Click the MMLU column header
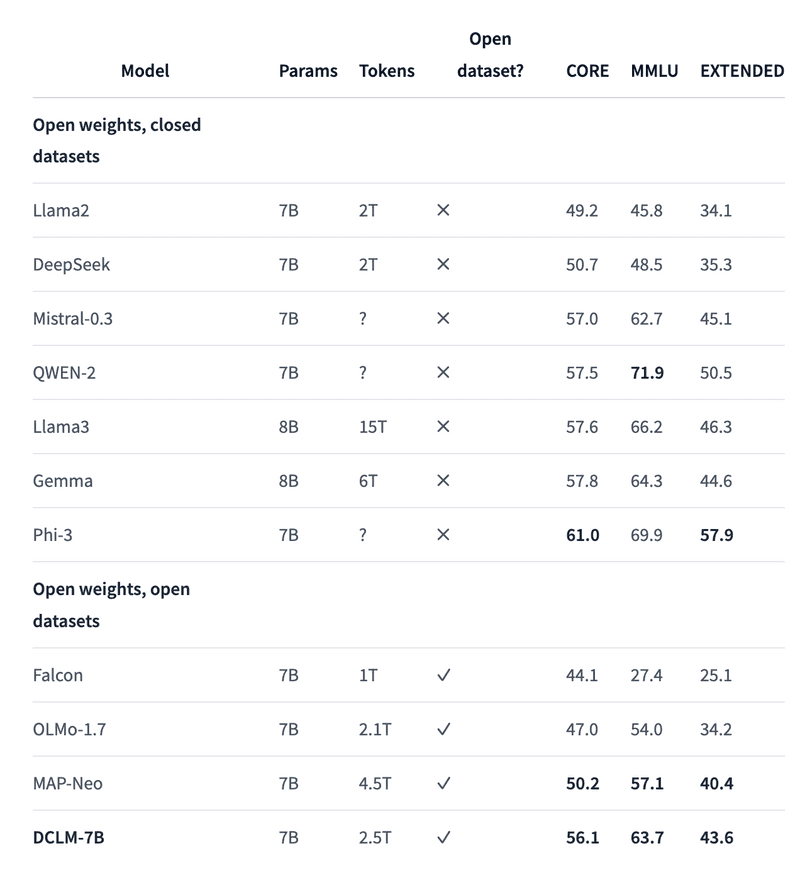Screen dimensions: 800x887 pyautogui.click(x=654, y=71)
